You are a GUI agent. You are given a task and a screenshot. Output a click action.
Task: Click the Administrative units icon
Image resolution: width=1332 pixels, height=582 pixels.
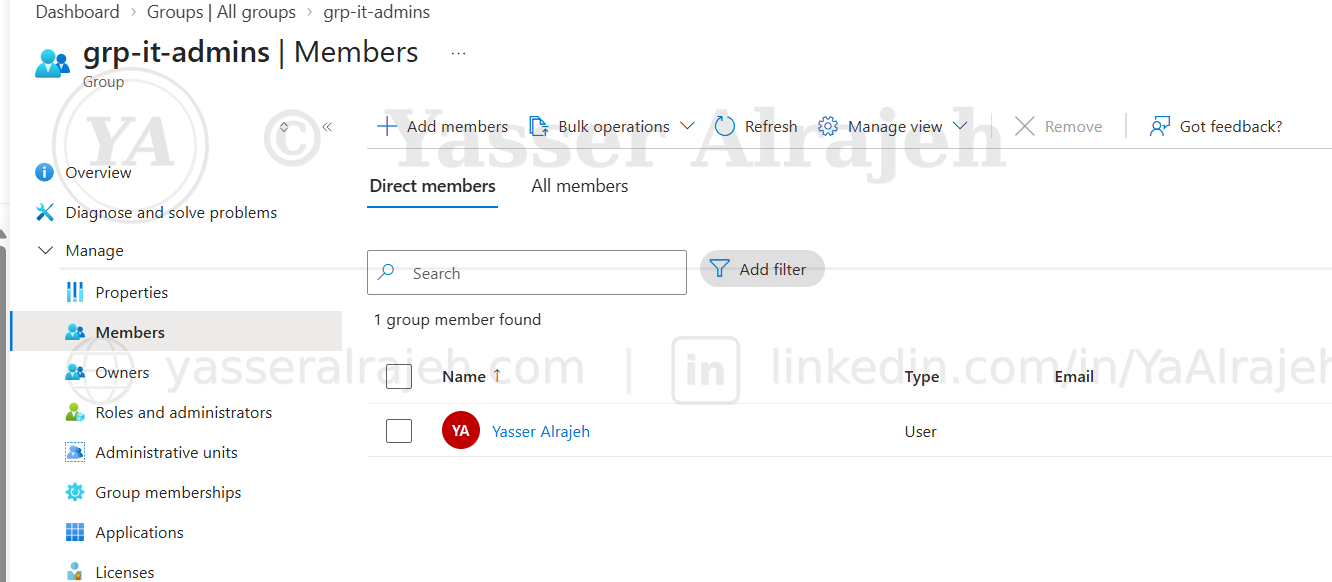(75, 452)
